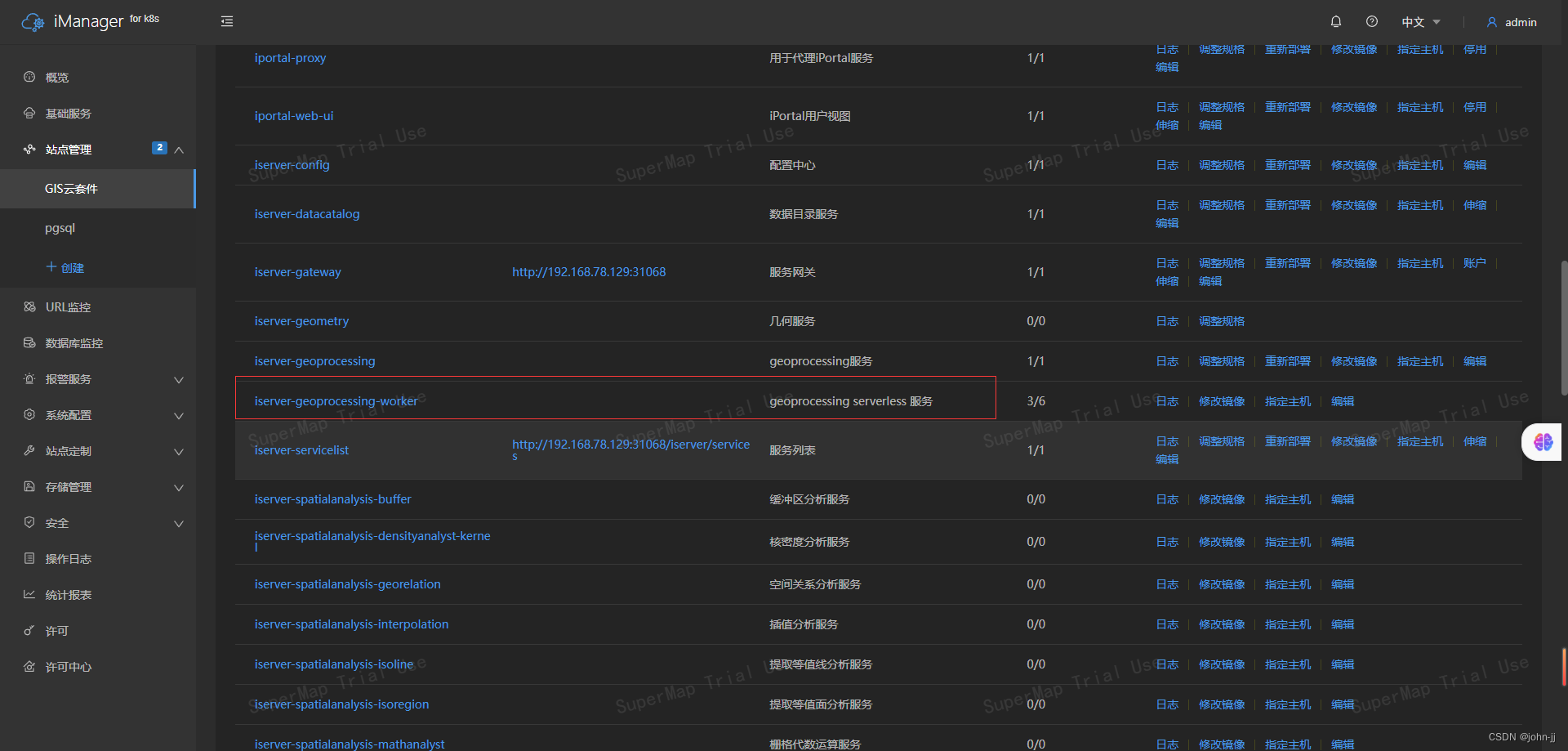Click the 操作日志 icon in sidebar
The image size is (1568, 751).
click(29, 558)
